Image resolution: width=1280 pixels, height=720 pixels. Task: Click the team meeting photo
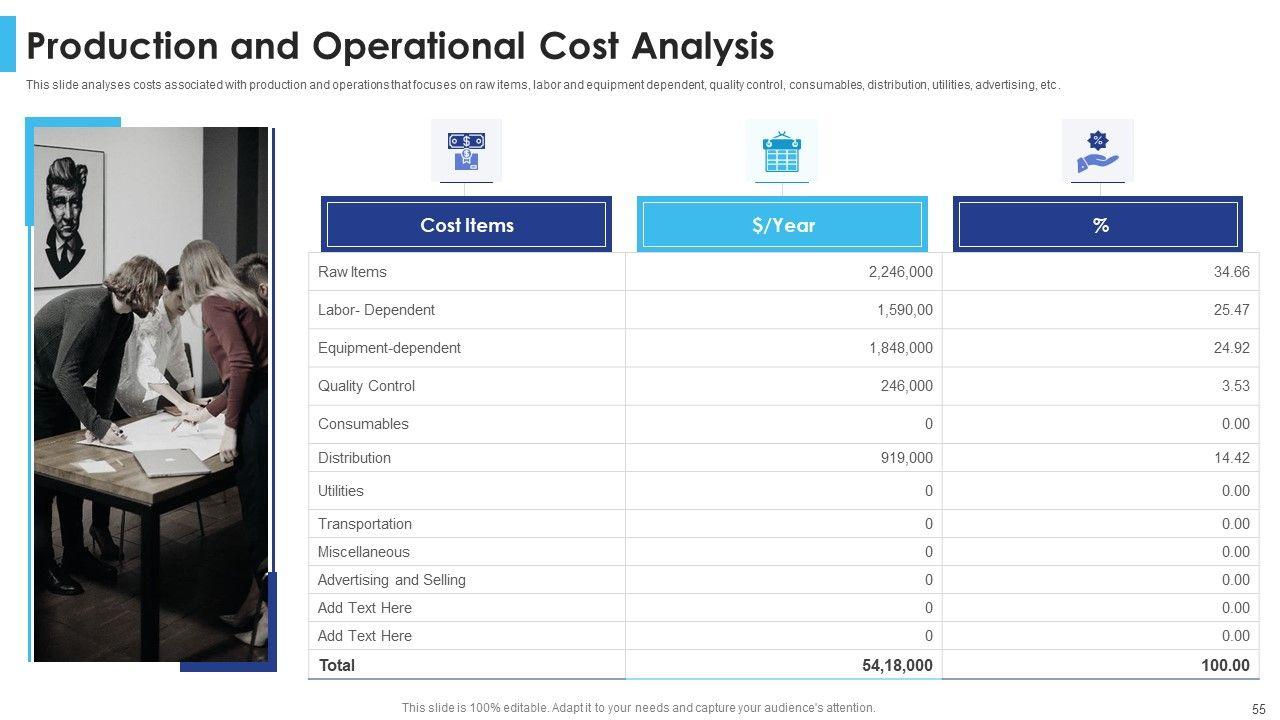[151, 394]
